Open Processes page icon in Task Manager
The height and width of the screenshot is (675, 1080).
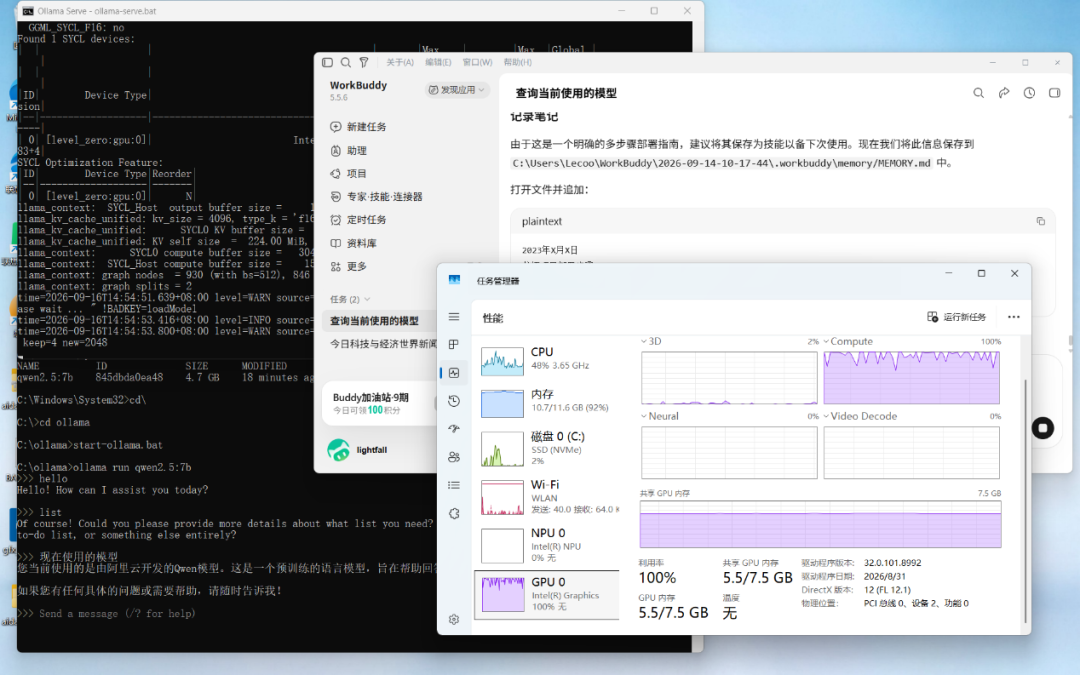tap(454, 344)
